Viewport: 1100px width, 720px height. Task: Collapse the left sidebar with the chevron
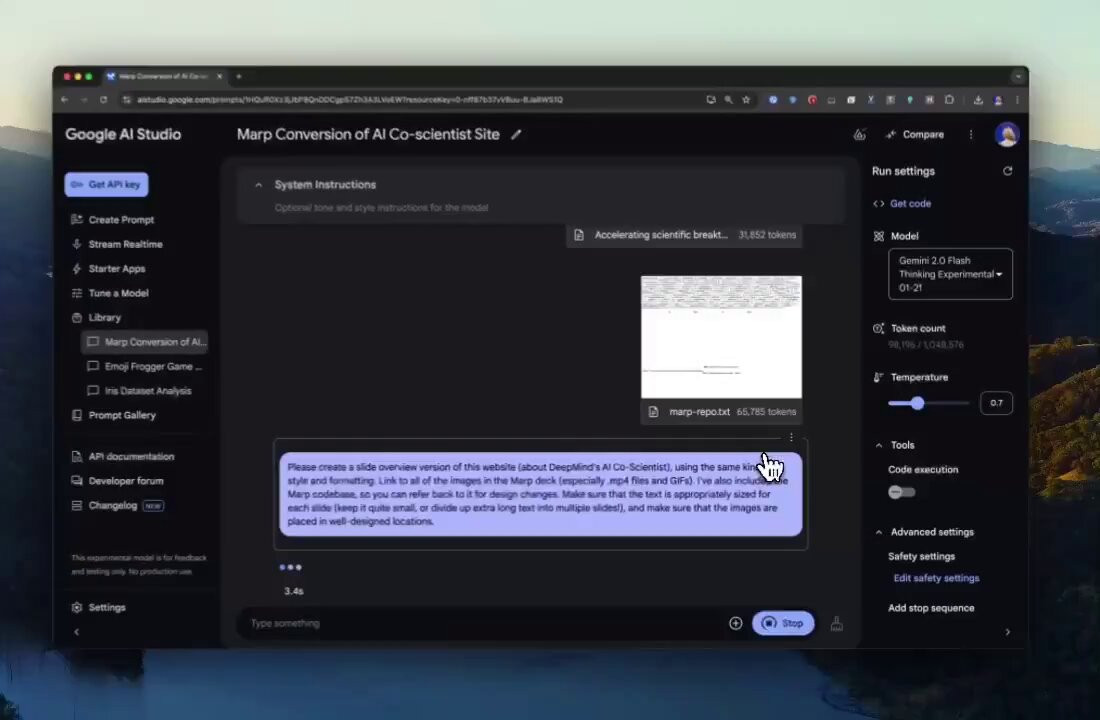[x=76, y=632]
